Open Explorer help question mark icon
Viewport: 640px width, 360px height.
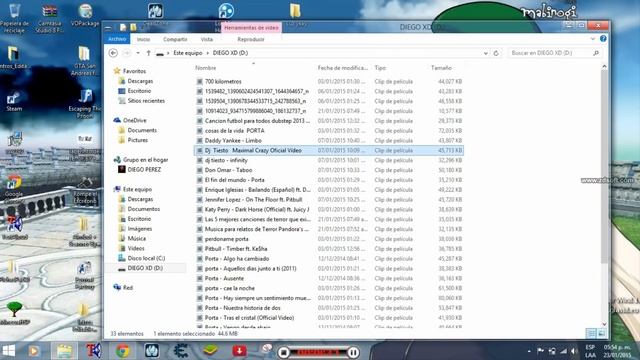click(603, 38)
